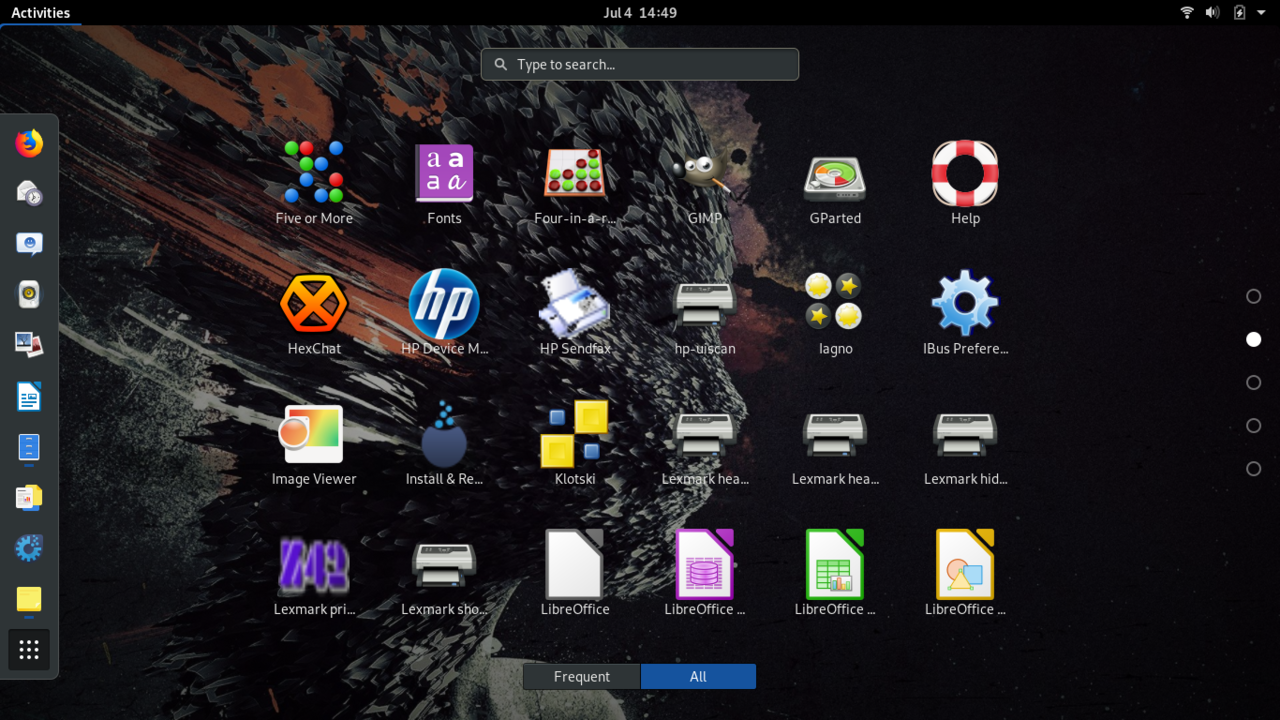Open the hp-uiscan scanner app
The image size is (1280, 720).
705,313
